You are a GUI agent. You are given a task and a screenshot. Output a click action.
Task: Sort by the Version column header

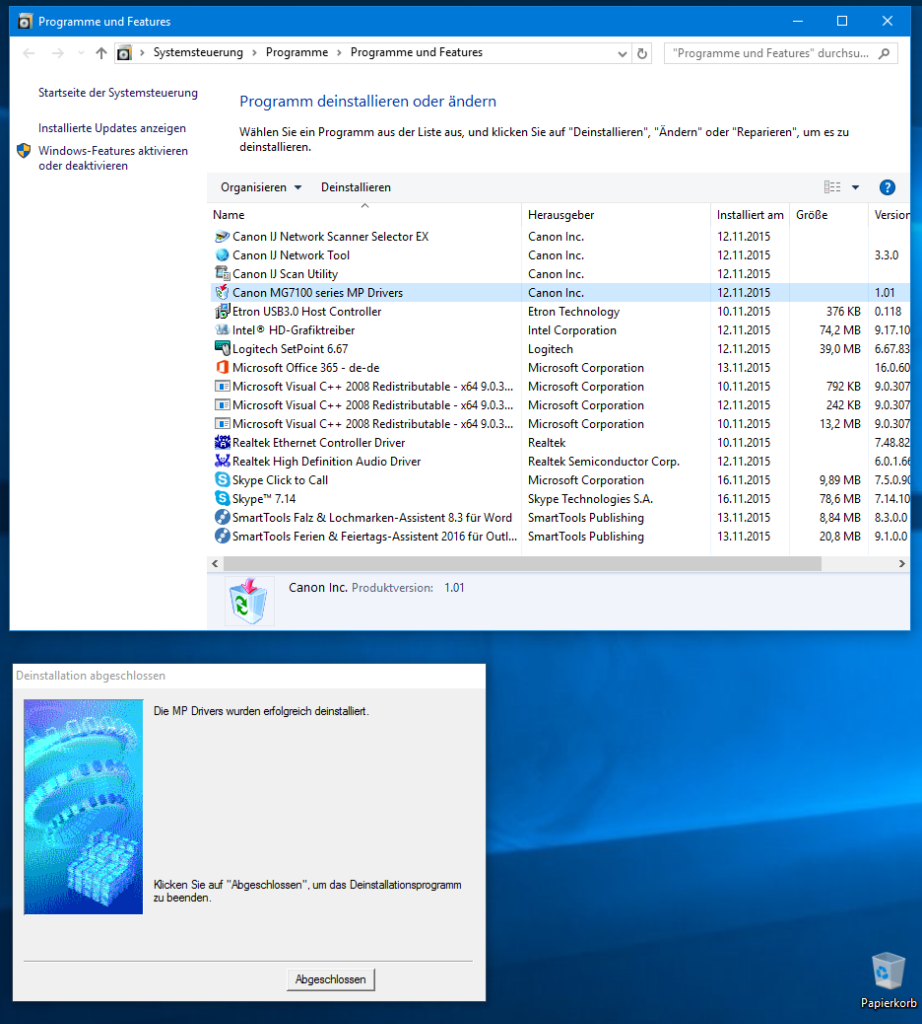click(890, 215)
